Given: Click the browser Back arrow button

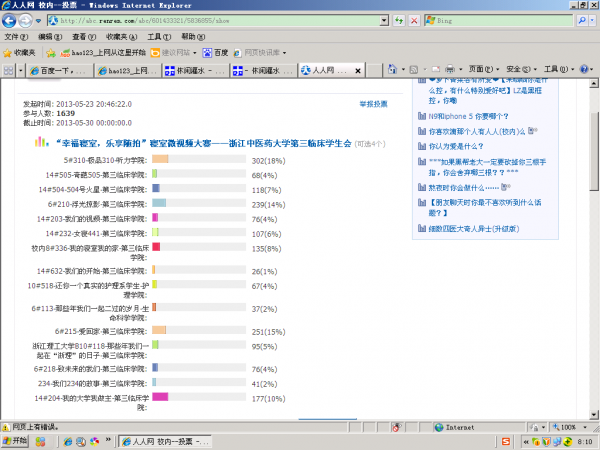Looking at the screenshot, I should (x=9, y=21).
